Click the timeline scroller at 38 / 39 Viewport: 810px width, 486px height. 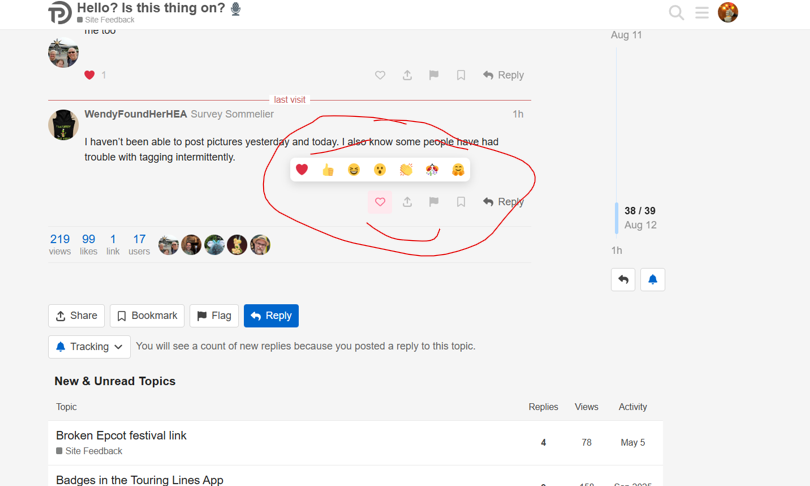tap(640, 217)
